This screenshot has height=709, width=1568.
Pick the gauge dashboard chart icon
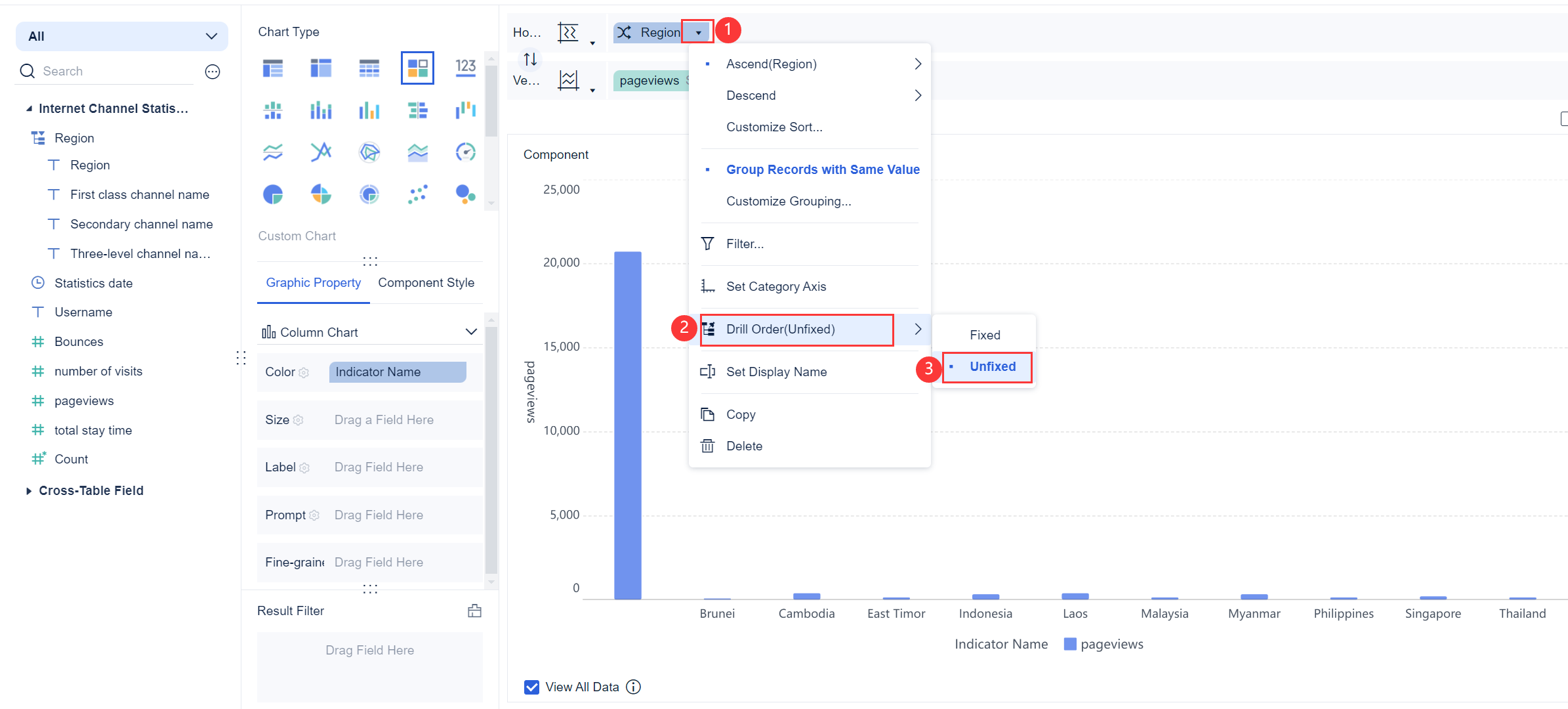[465, 152]
